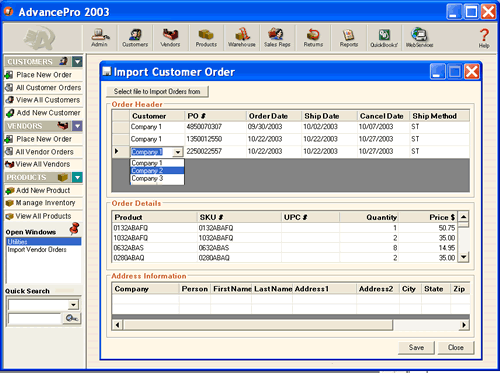Image resolution: width=500 pixels, height=373 pixels.
Task: Click the Add New Customer icon
Action: click(x=10, y=113)
